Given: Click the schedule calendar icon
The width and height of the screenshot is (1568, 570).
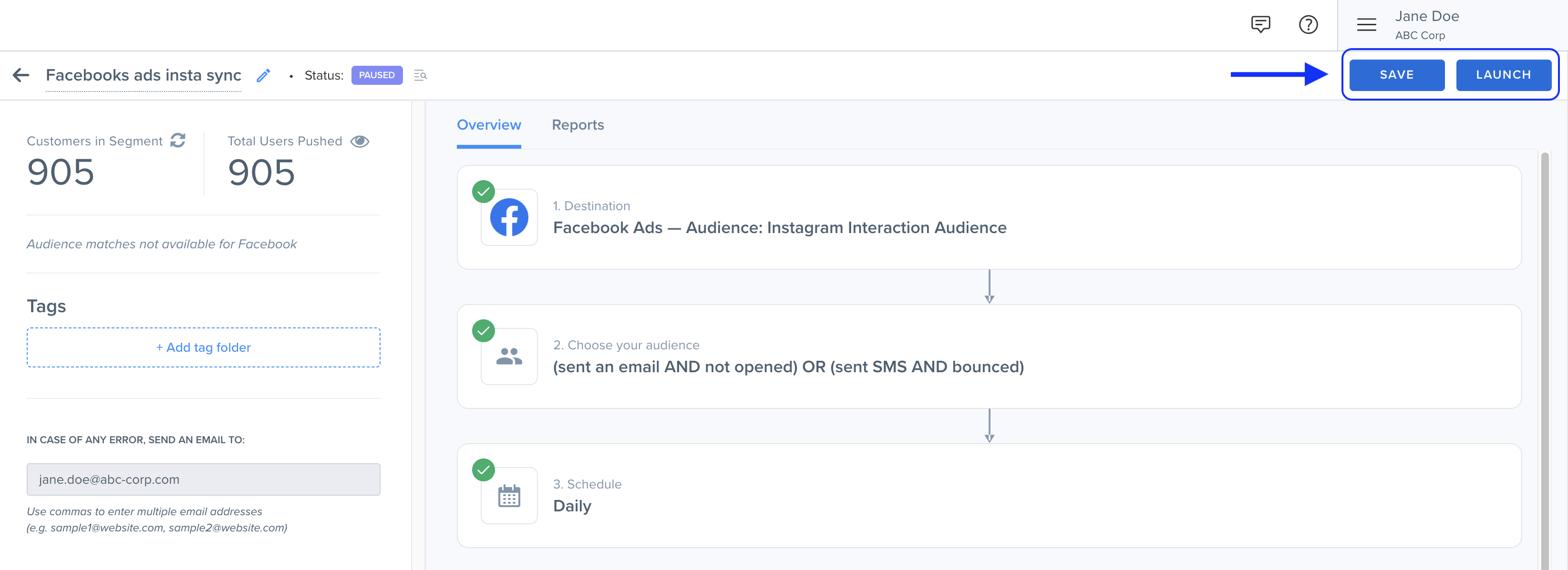Looking at the screenshot, I should click(x=509, y=496).
